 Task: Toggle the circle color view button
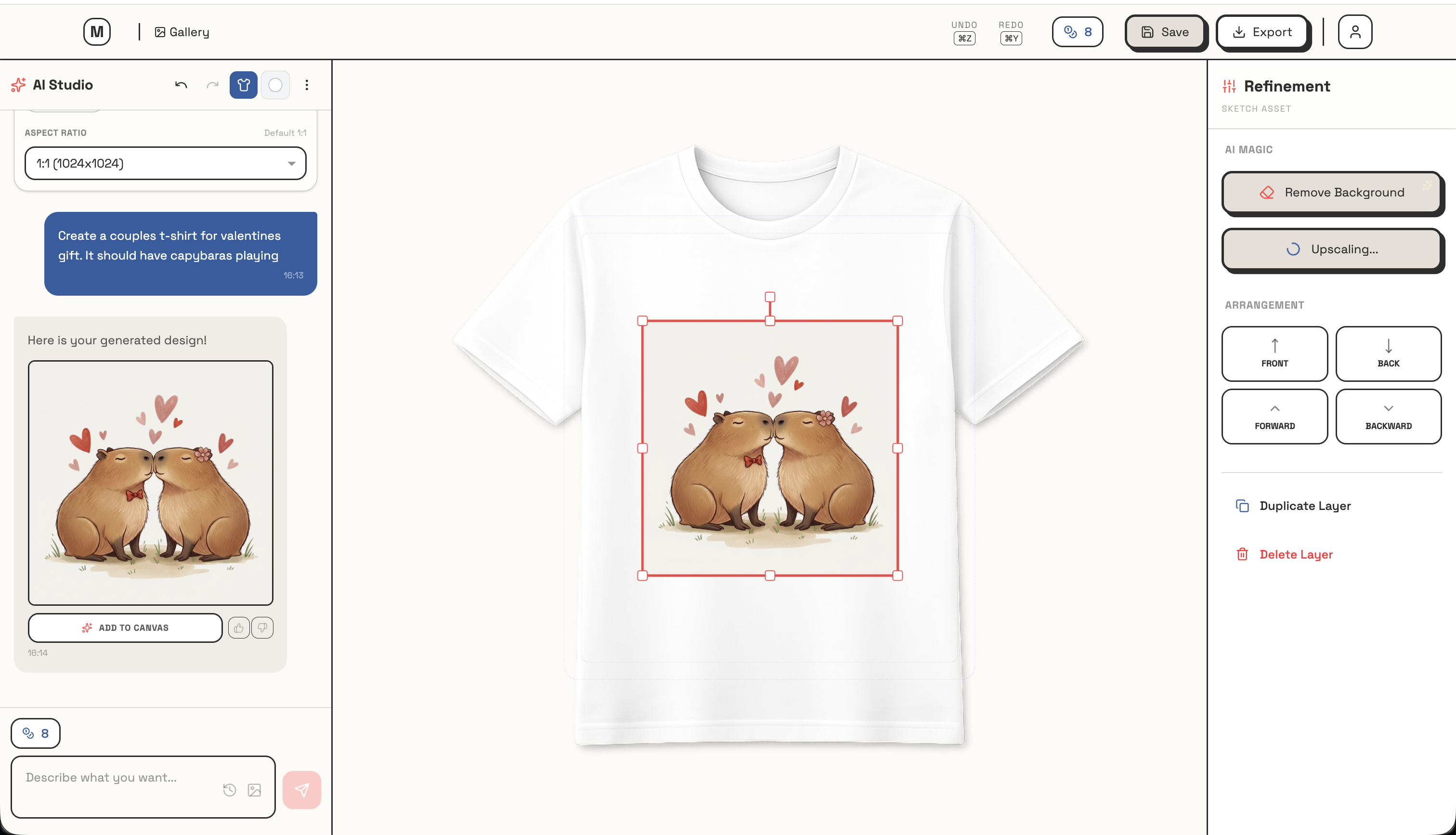[x=275, y=85]
